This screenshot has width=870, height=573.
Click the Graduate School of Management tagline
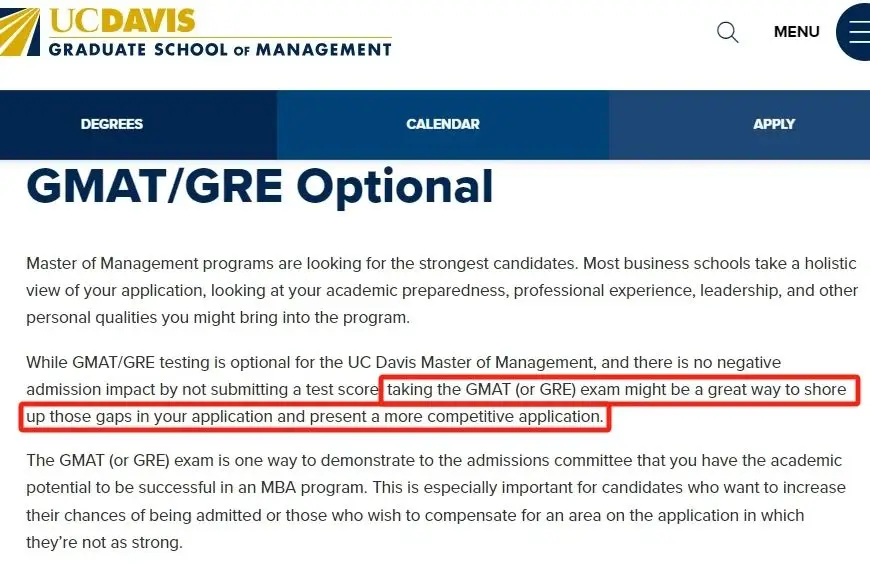point(220,48)
